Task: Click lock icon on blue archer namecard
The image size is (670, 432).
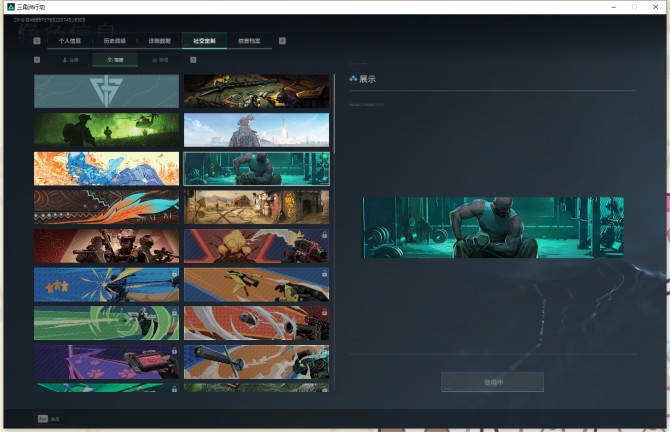Action: pyautogui.click(x=174, y=273)
